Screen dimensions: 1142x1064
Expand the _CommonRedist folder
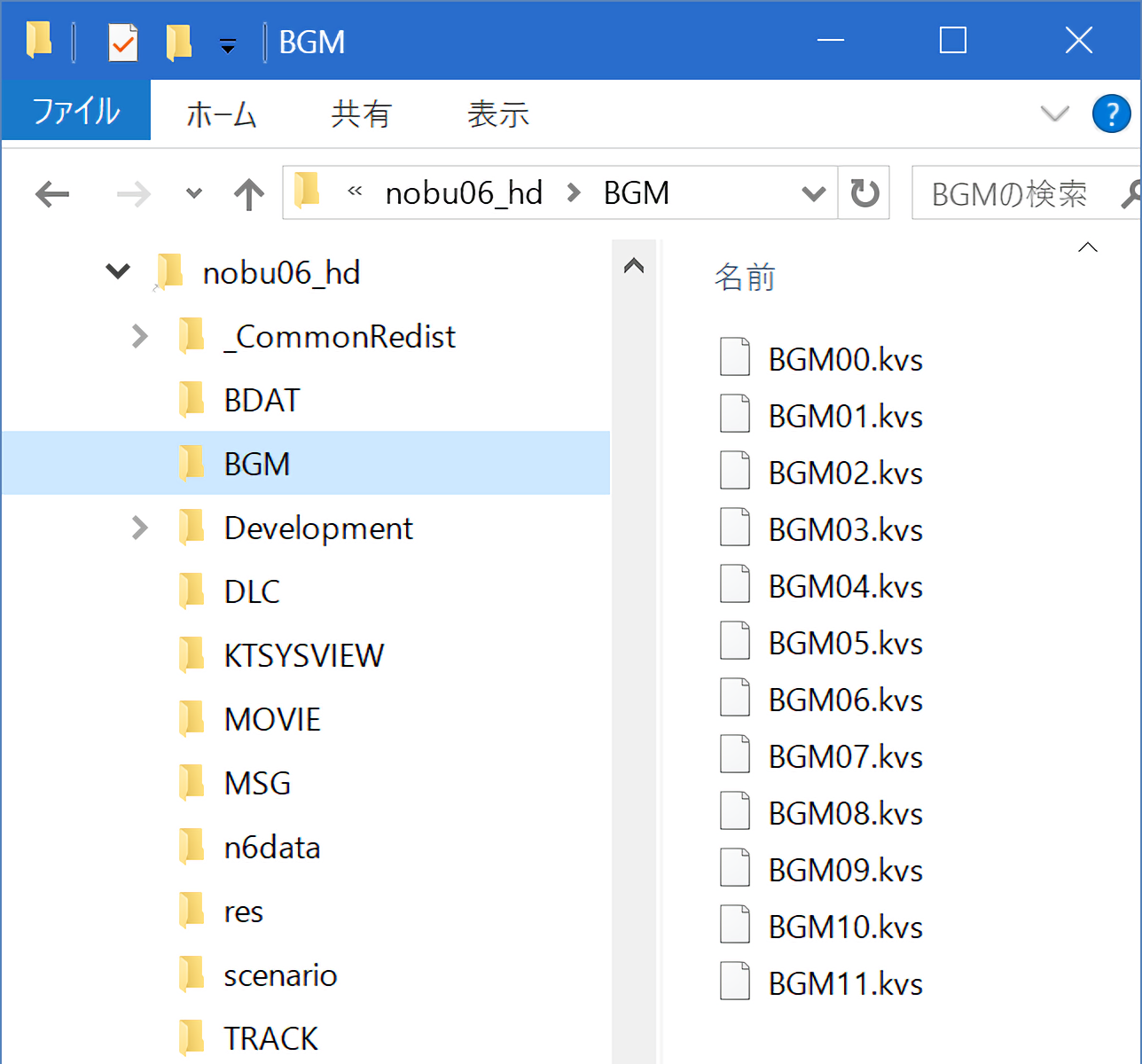pos(139,336)
